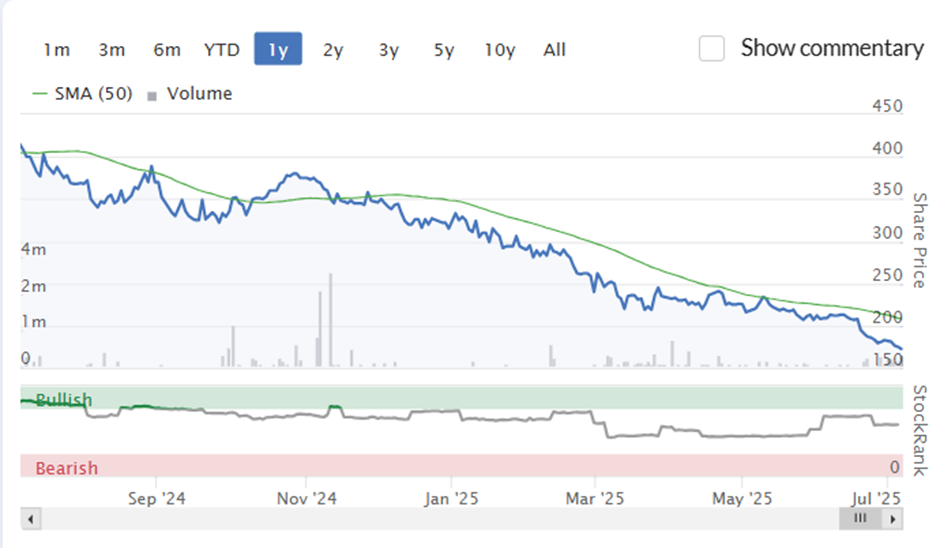Click the 4m volume axis label
Image resolution: width=940 pixels, height=548 pixels.
(34, 249)
